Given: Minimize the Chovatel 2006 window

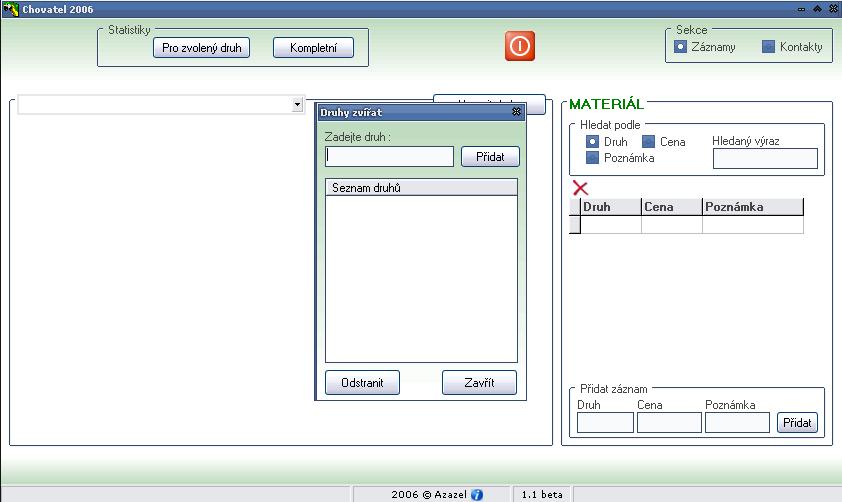Looking at the screenshot, I should coord(801,9).
